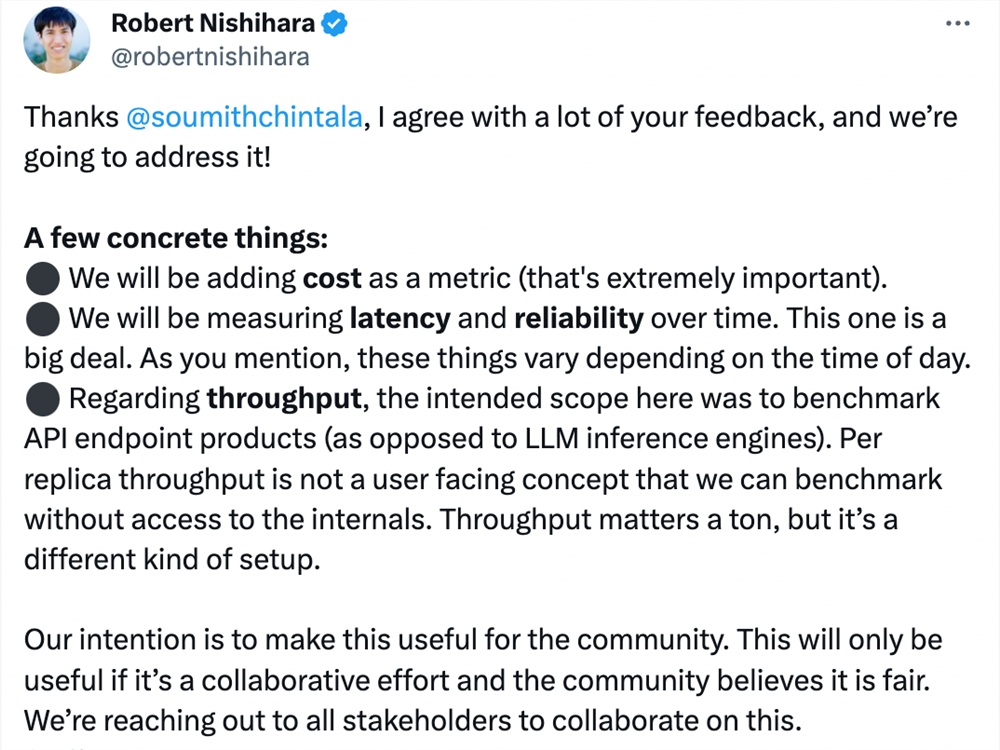Click the bold word 'throughput'
1000x750 pixels.
pyautogui.click(x=284, y=399)
